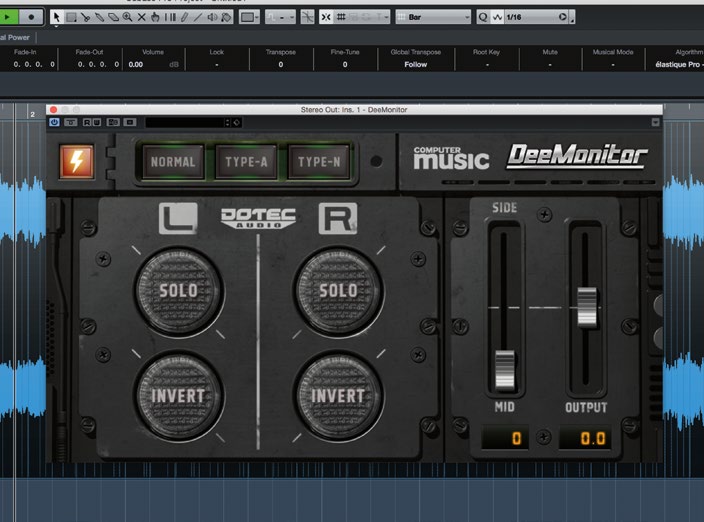Viewport: 704px width, 522px height.
Task: Click the Mid/Side value display showing 0
Action: click(505, 438)
